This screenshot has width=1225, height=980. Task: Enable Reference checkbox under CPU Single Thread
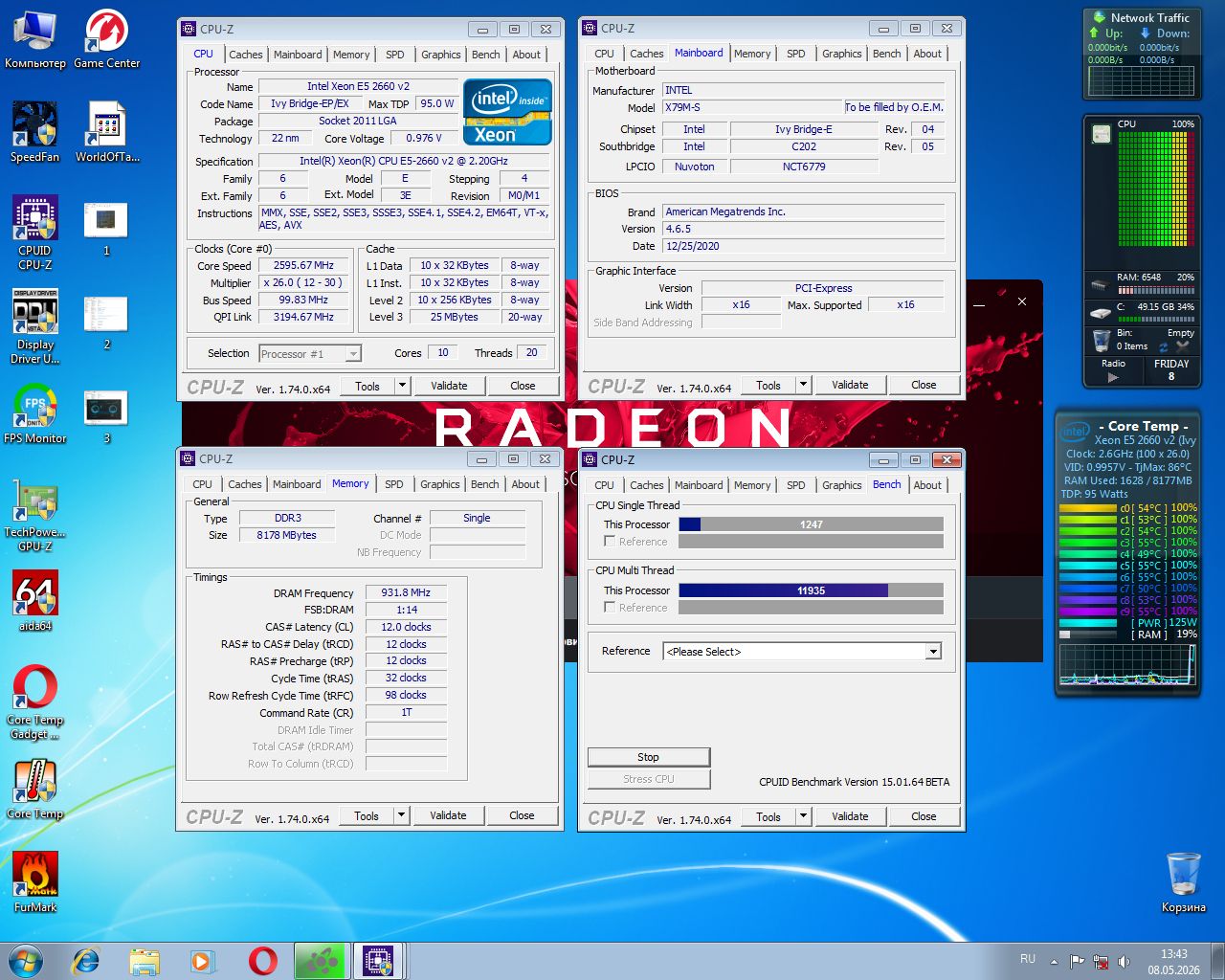coord(609,542)
